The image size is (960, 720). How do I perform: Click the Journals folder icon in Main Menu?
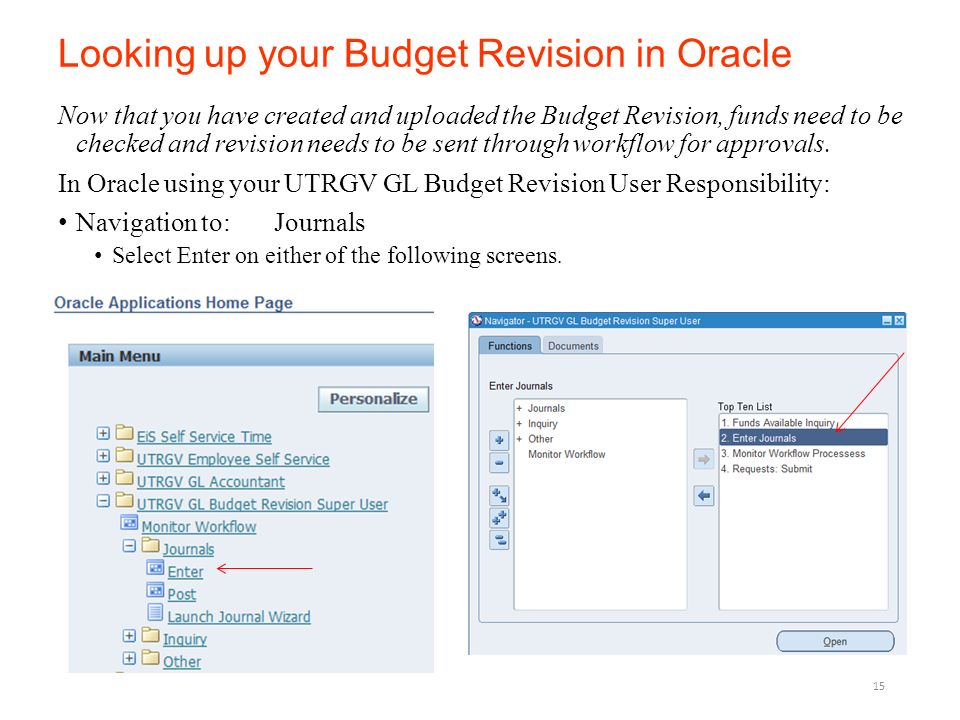tap(150, 545)
